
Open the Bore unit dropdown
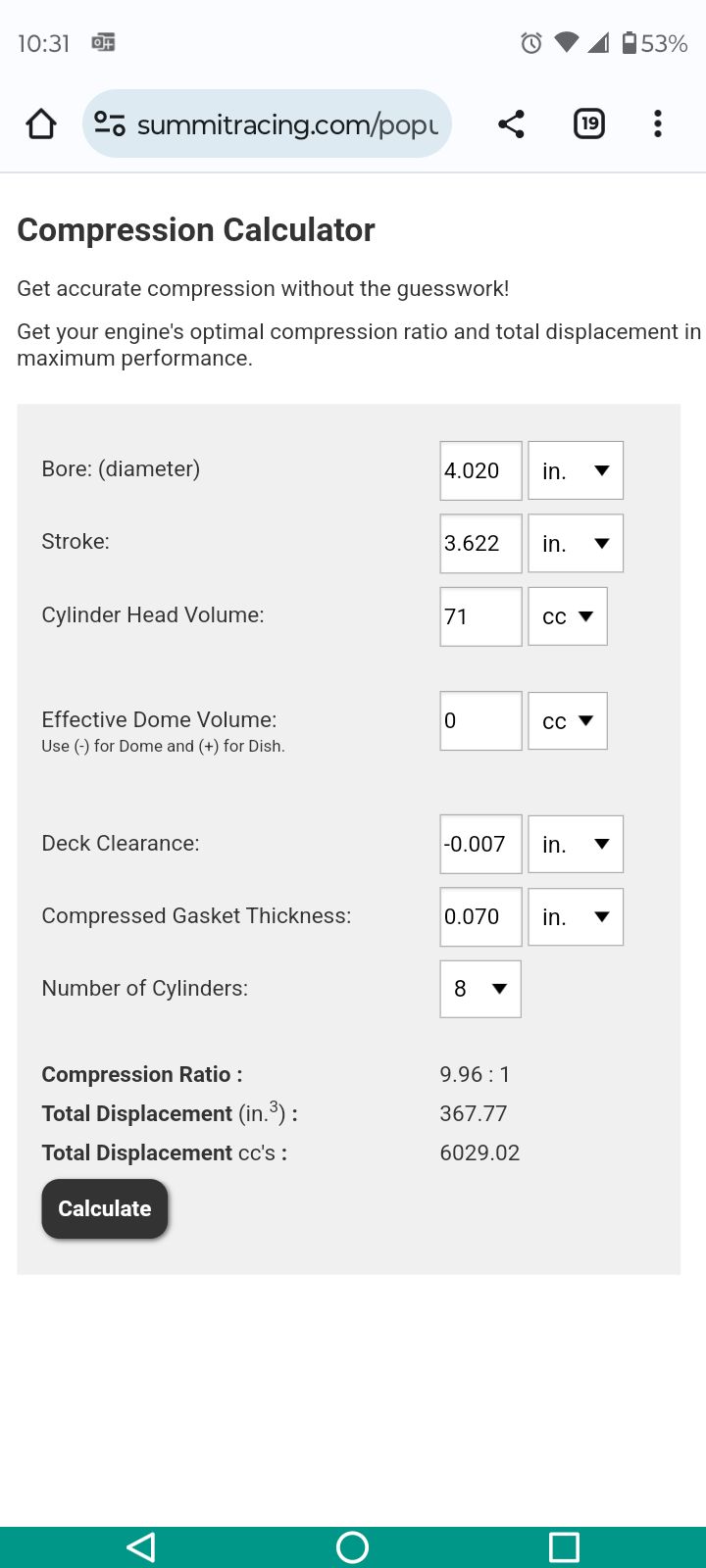tap(576, 471)
